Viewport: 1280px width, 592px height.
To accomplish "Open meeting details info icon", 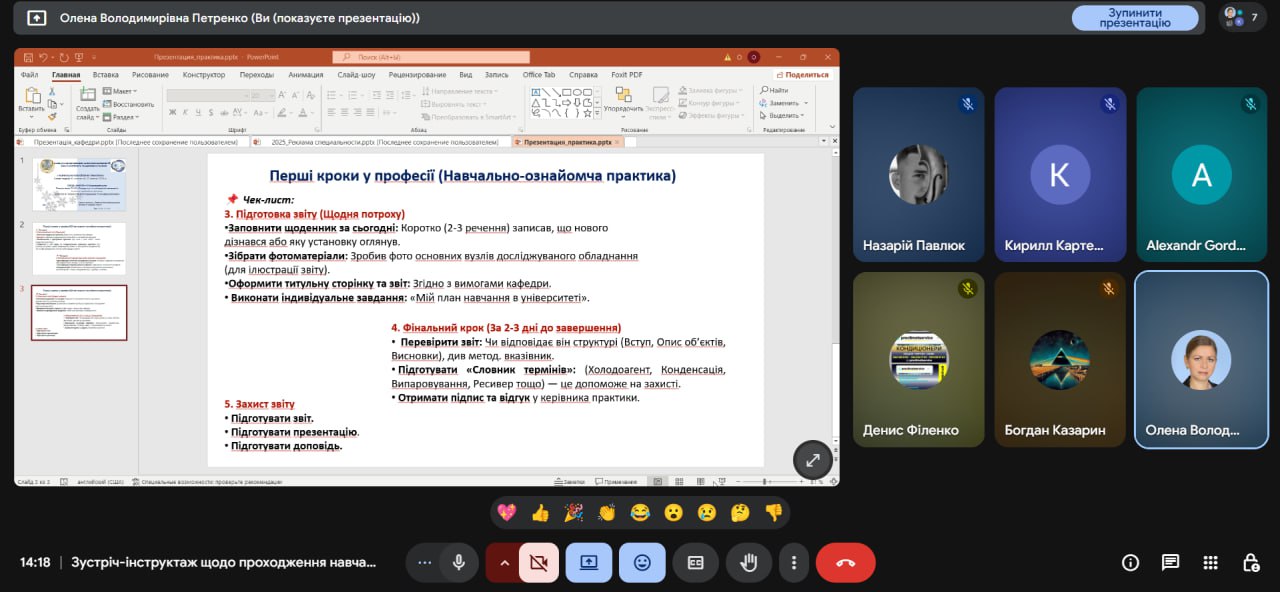I will click(x=1131, y=562).
